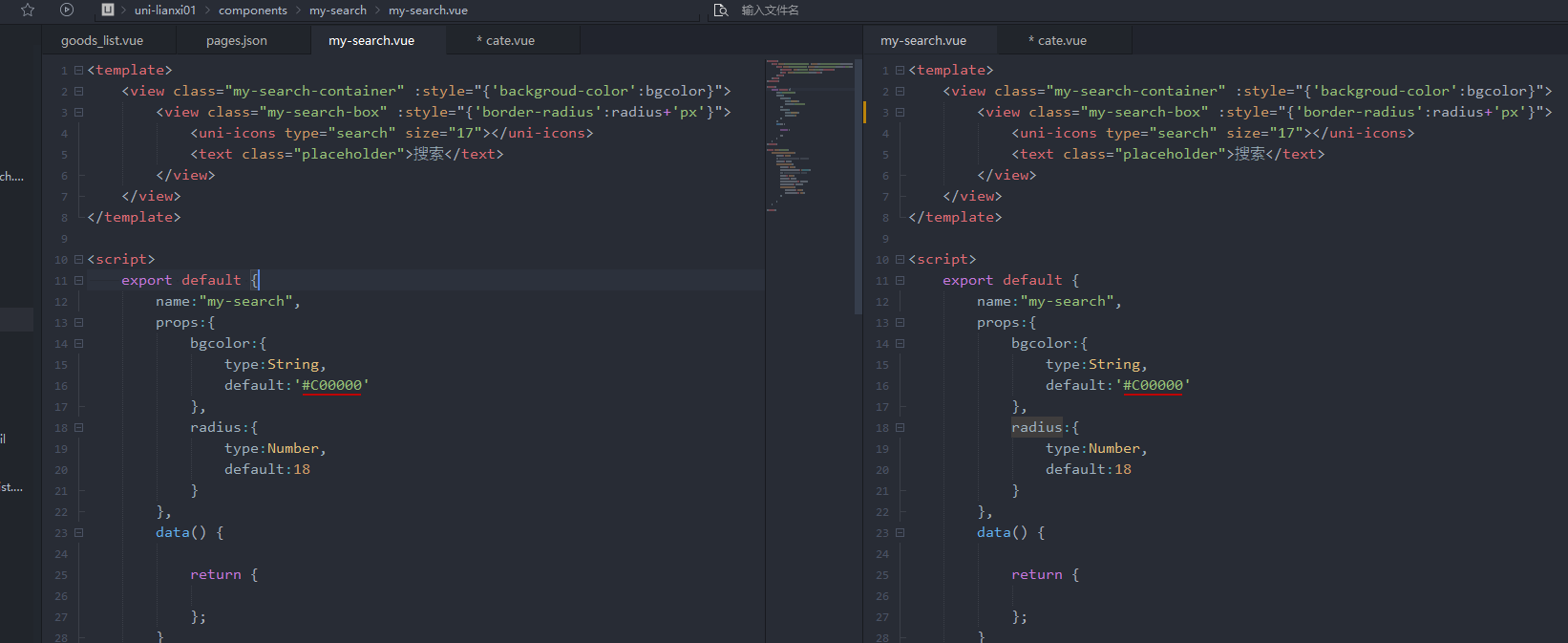
Task: Select components folder in breadcrumb path
Action: click(252, 11)
